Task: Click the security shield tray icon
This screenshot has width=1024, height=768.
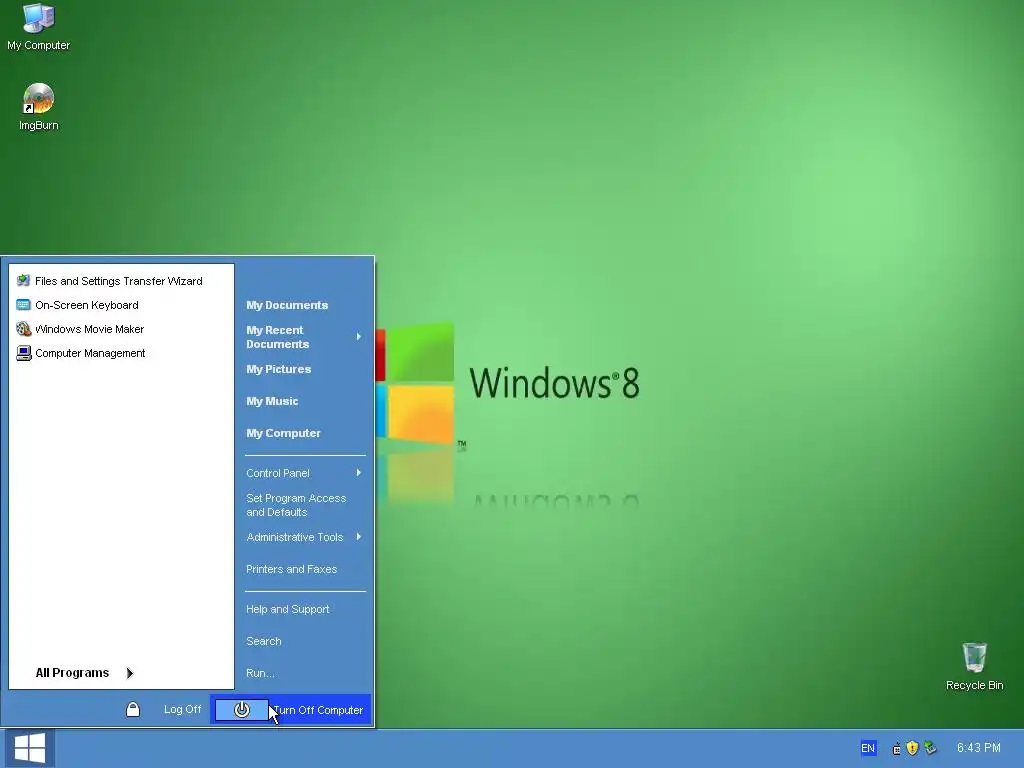Action: 912,748
